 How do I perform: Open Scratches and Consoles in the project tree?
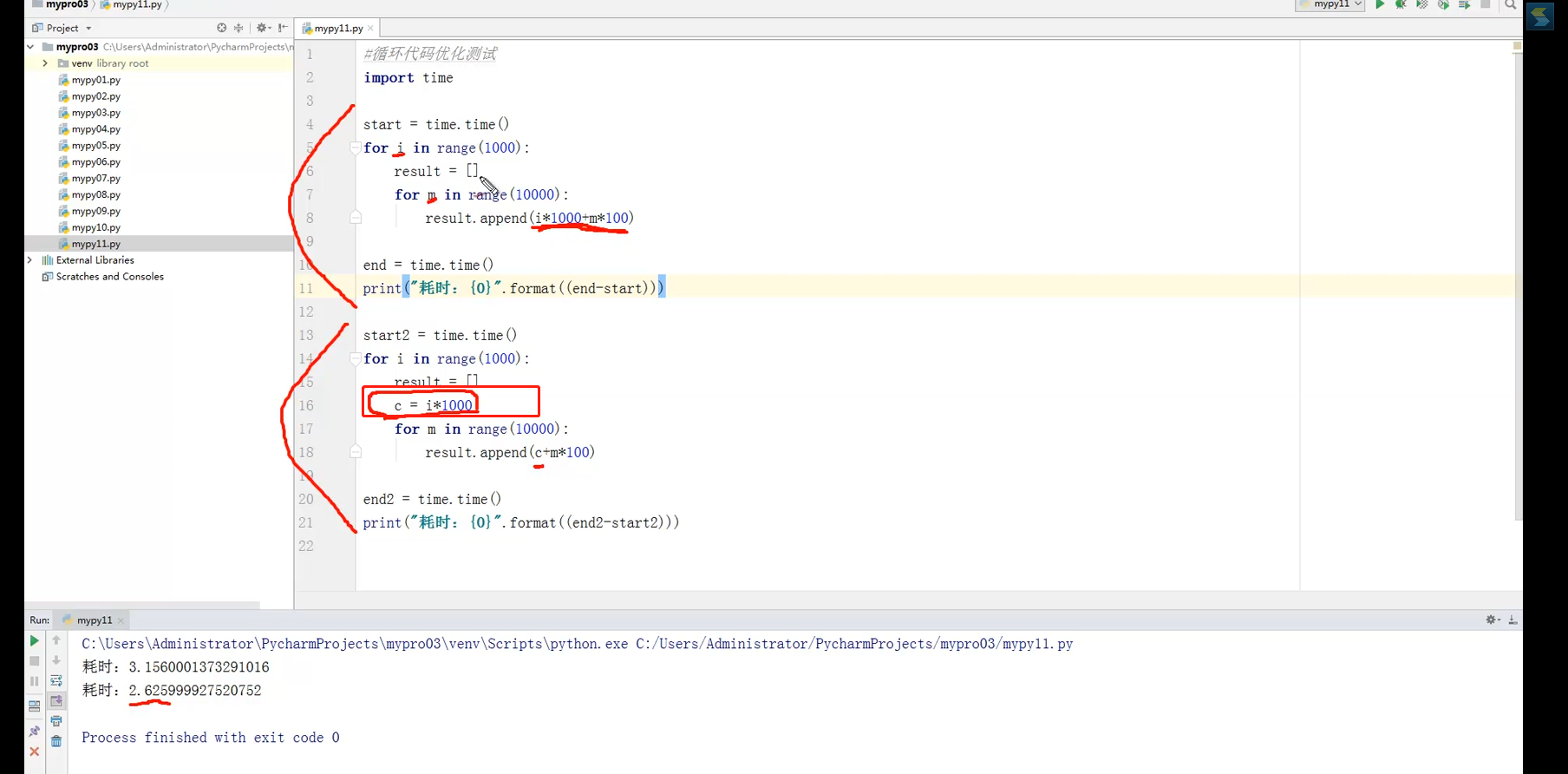(x=109, y=277)
